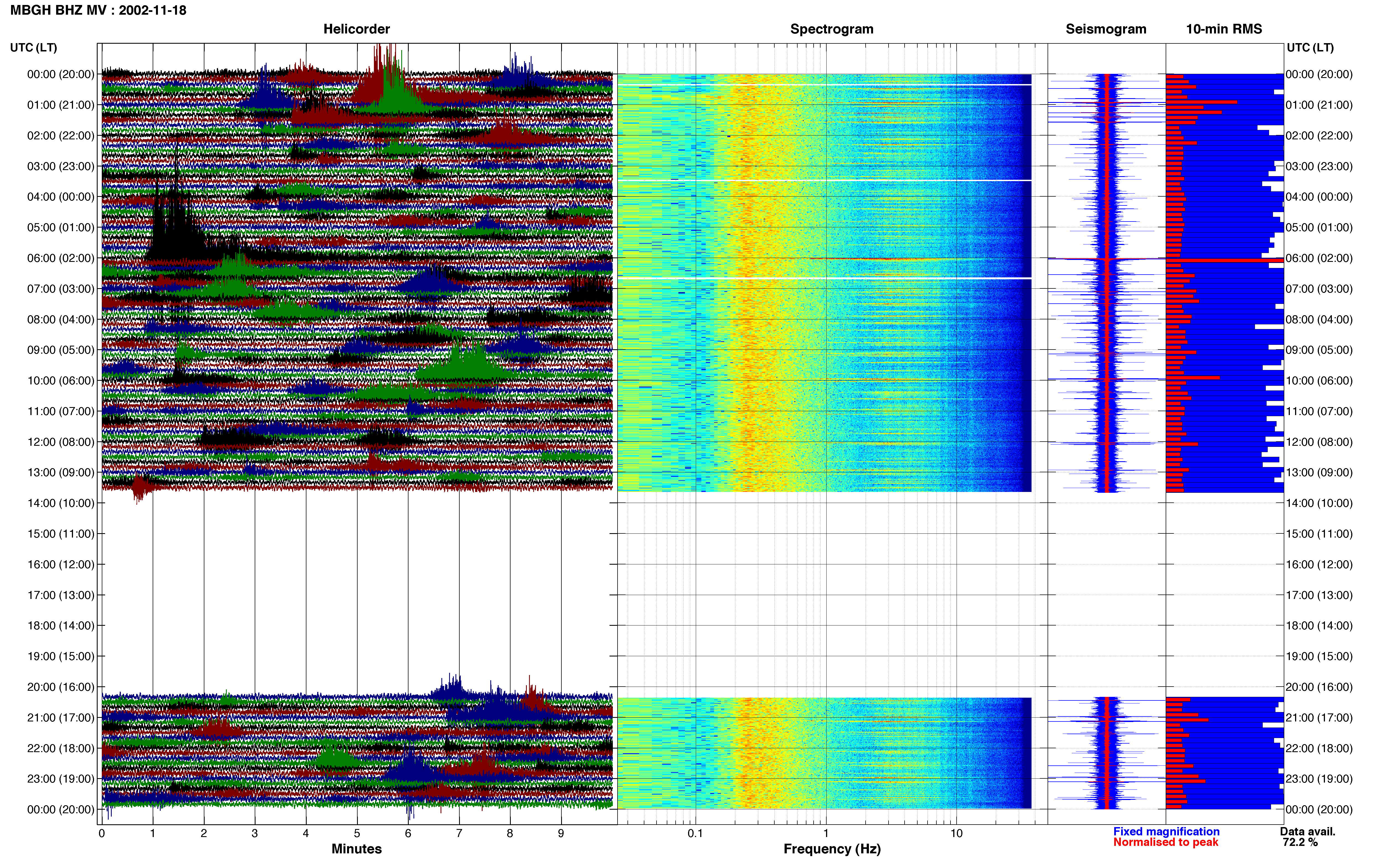Click the "Normalised to peak" legend text
The image size is (1388, 868).
coord(1165,842)
